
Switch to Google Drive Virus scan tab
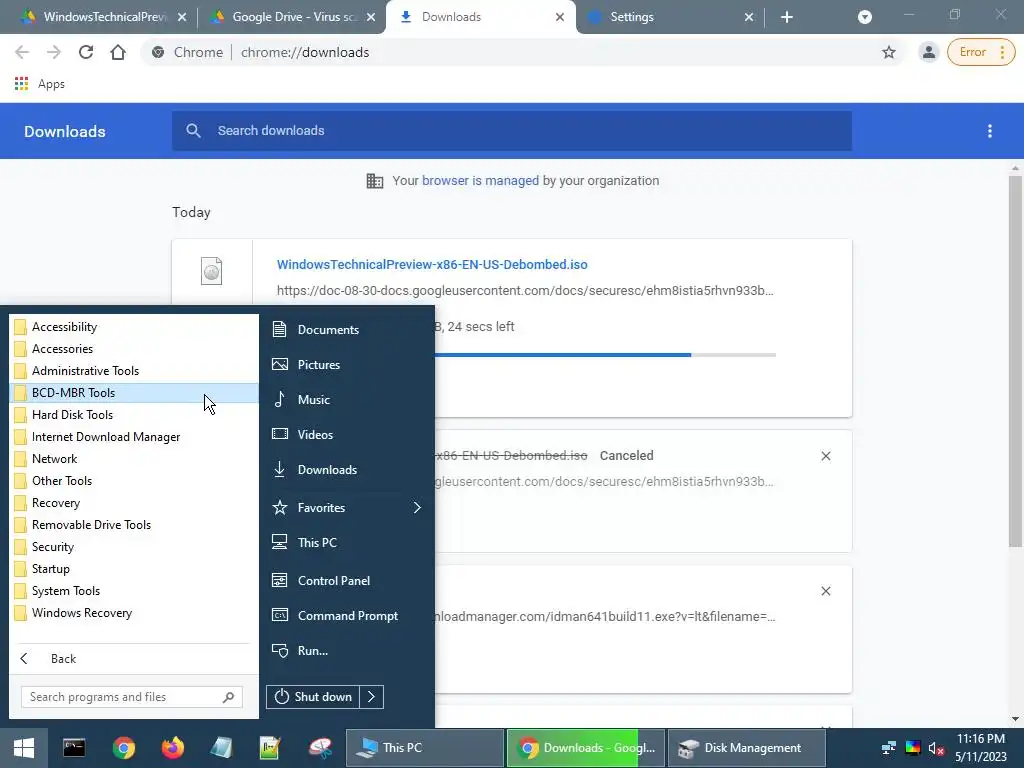[x=291, y=17]
